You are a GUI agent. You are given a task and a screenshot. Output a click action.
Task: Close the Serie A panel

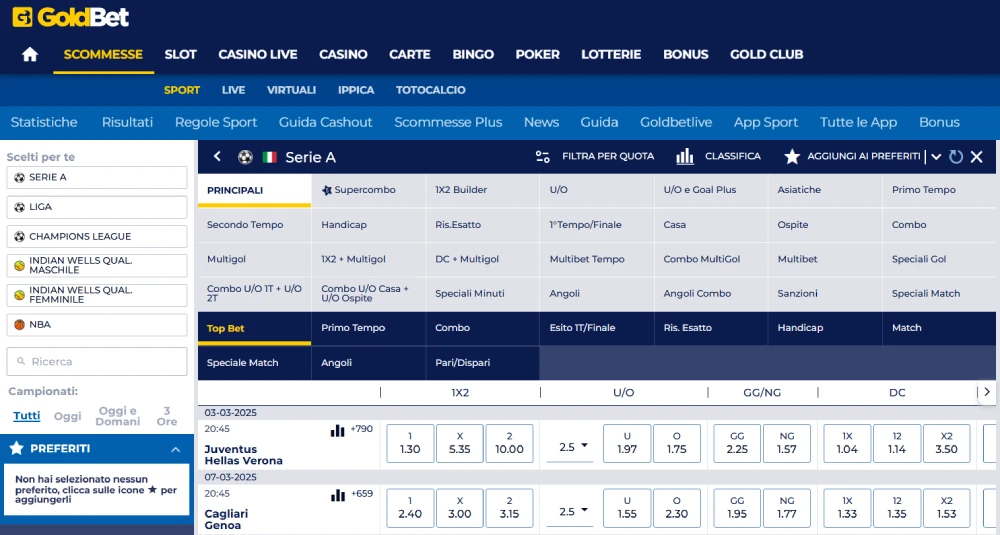pos(976,157)
